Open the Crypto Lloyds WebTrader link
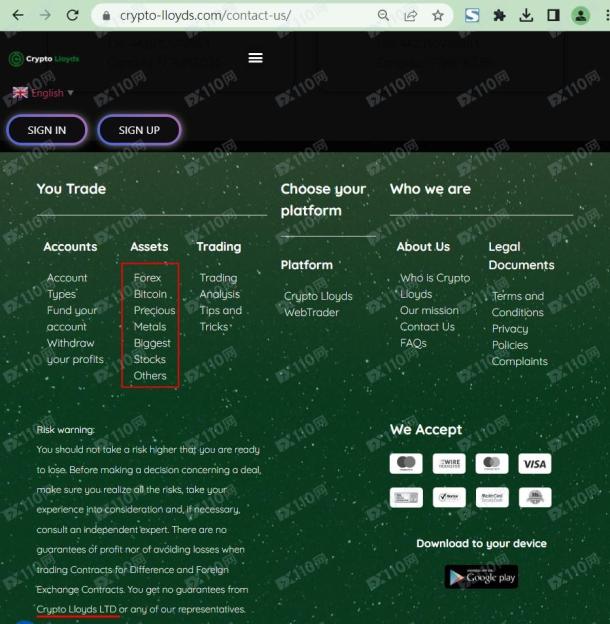Image resolution: width=610 pixels, height=624 pixels. [x=318, y=304]
